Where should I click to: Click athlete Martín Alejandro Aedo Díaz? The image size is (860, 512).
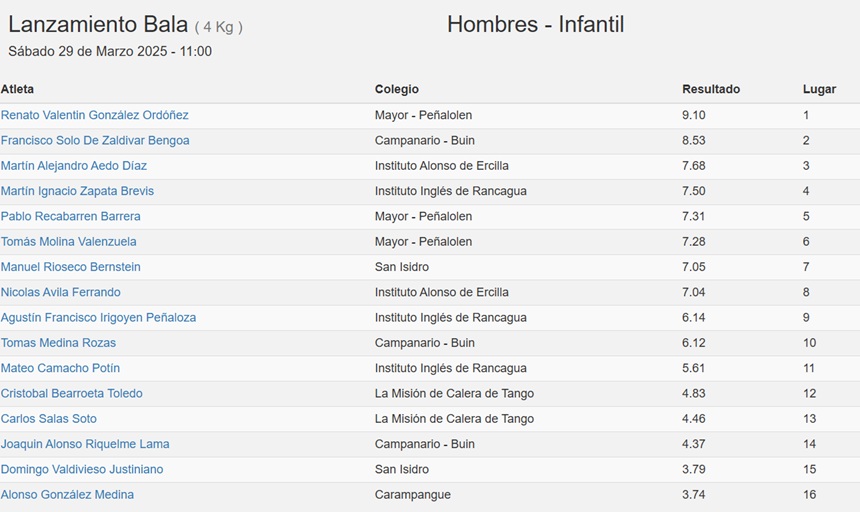click(x=73, y=166)
